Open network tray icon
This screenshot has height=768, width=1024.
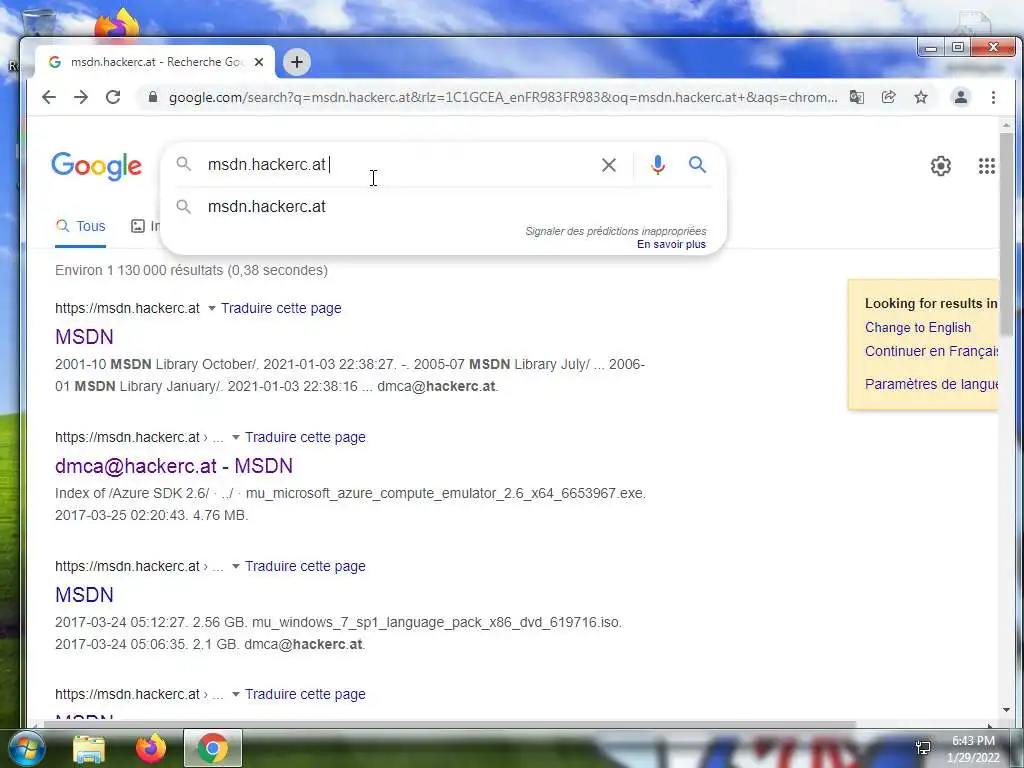(x=923, y=747)
